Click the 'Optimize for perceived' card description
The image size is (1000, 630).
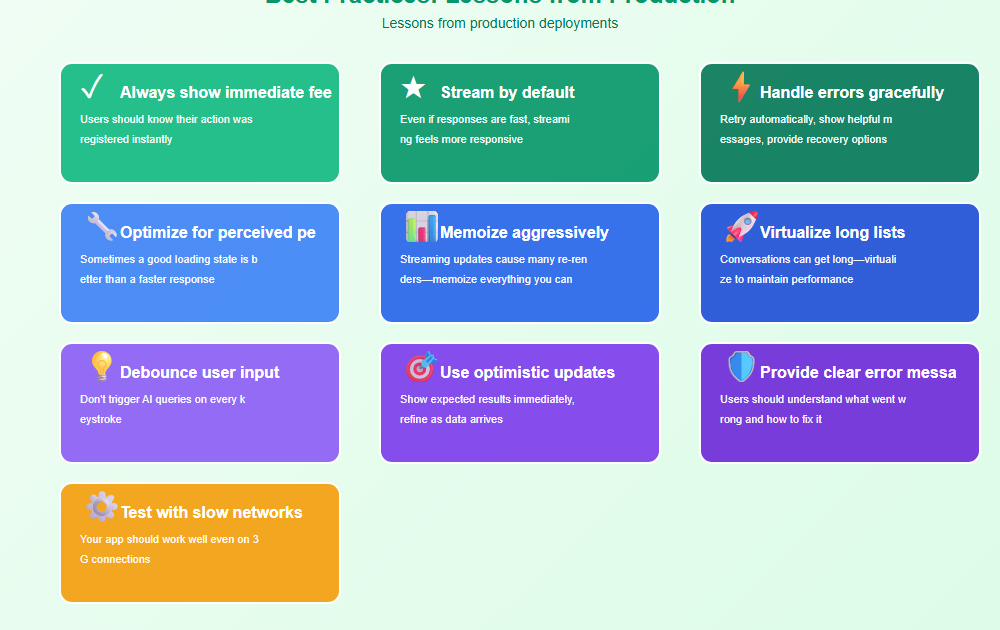(x=168, y=269)
